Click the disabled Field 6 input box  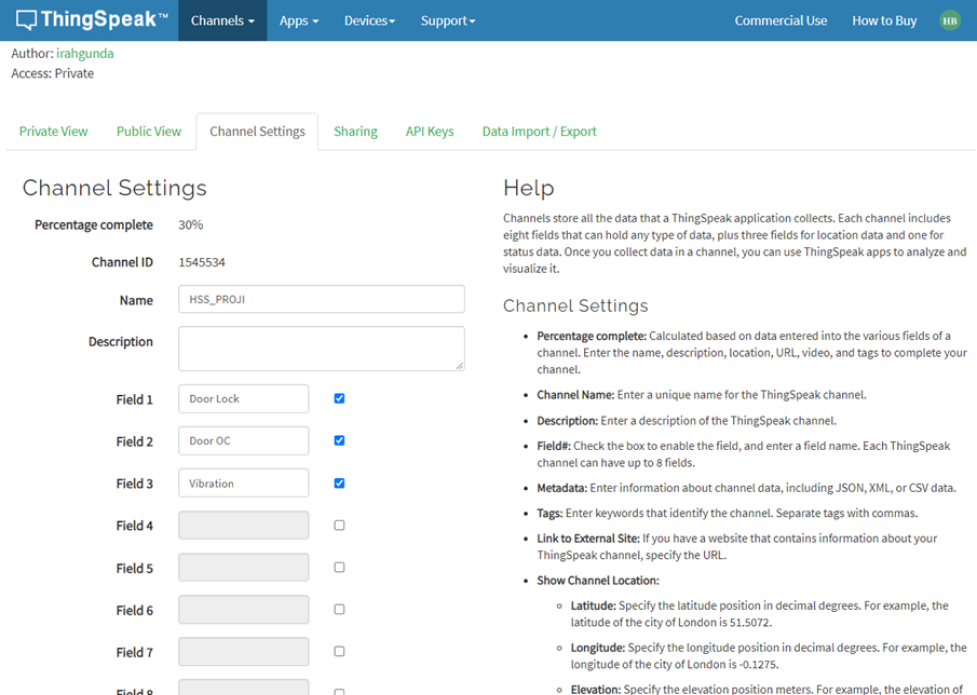[x=243, y=610]
